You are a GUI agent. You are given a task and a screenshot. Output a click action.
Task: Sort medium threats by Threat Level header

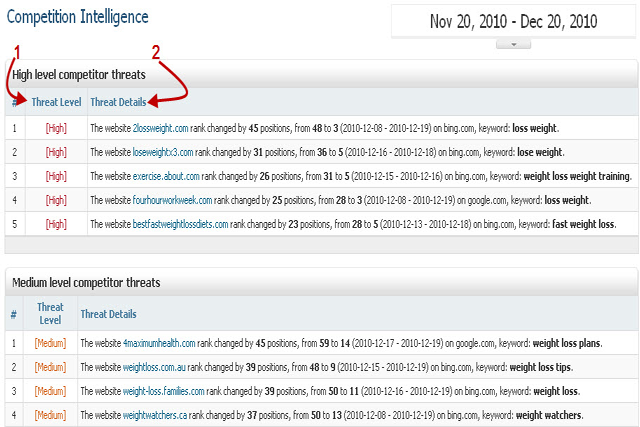pos(50,313)
